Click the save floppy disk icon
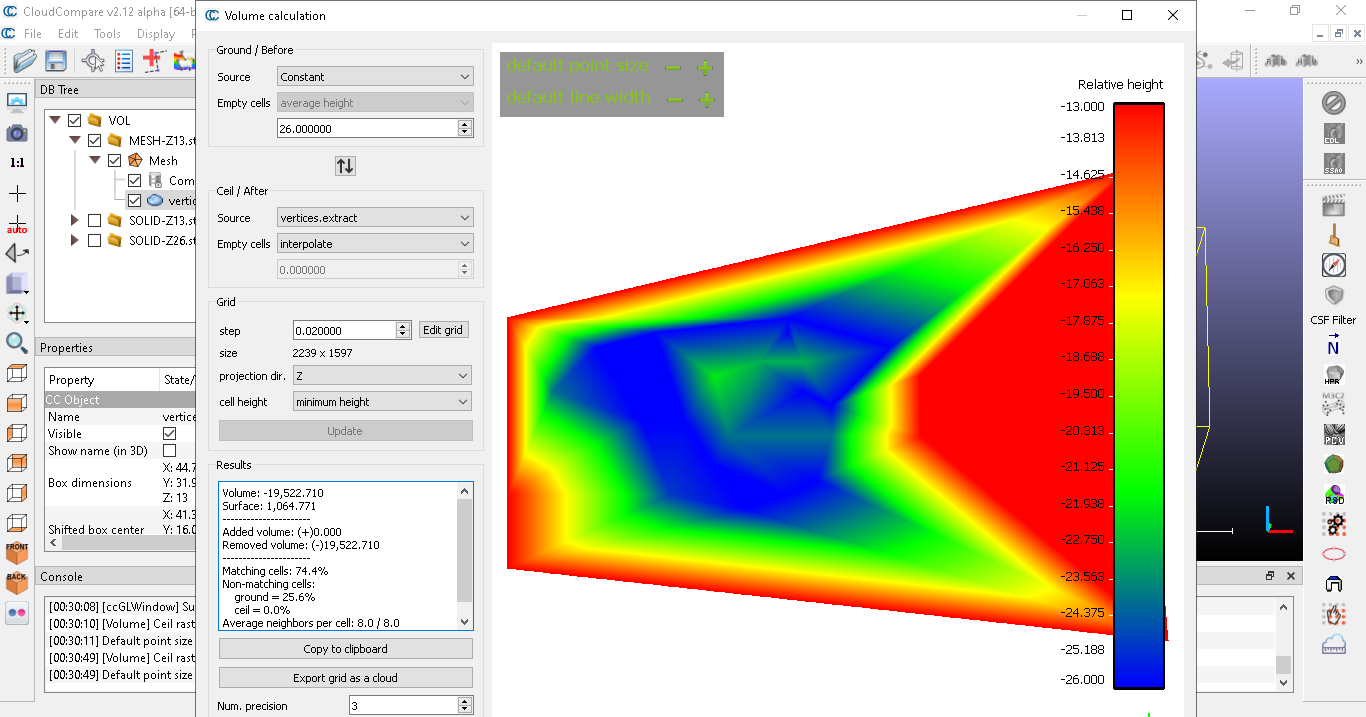1366x717 pixels. pyautogui.click(x=56, y=61)
